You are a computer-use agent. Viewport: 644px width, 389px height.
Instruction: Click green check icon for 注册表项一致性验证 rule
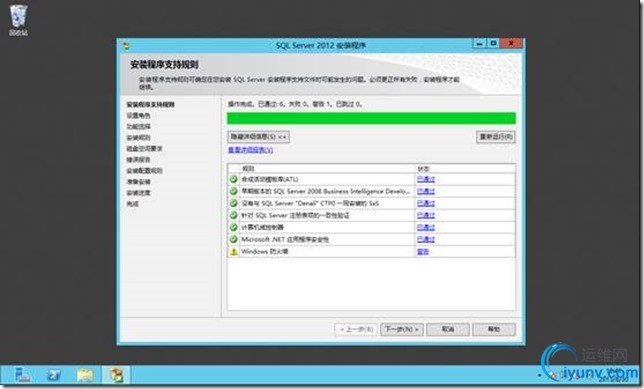coord(233,215)
